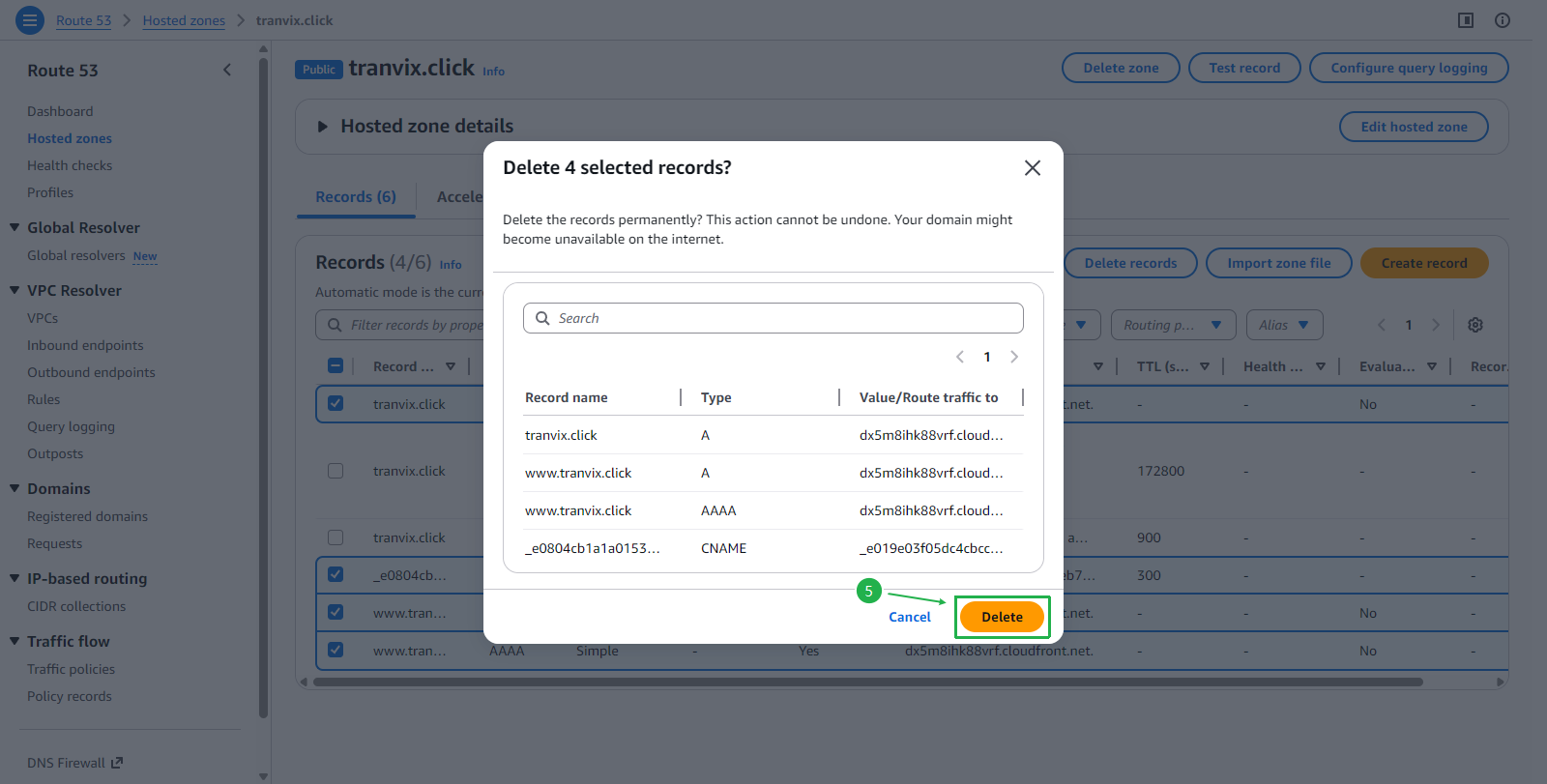Open the hamburger navigation menu icon
1547x784 pixels.
tap(30, 19)
